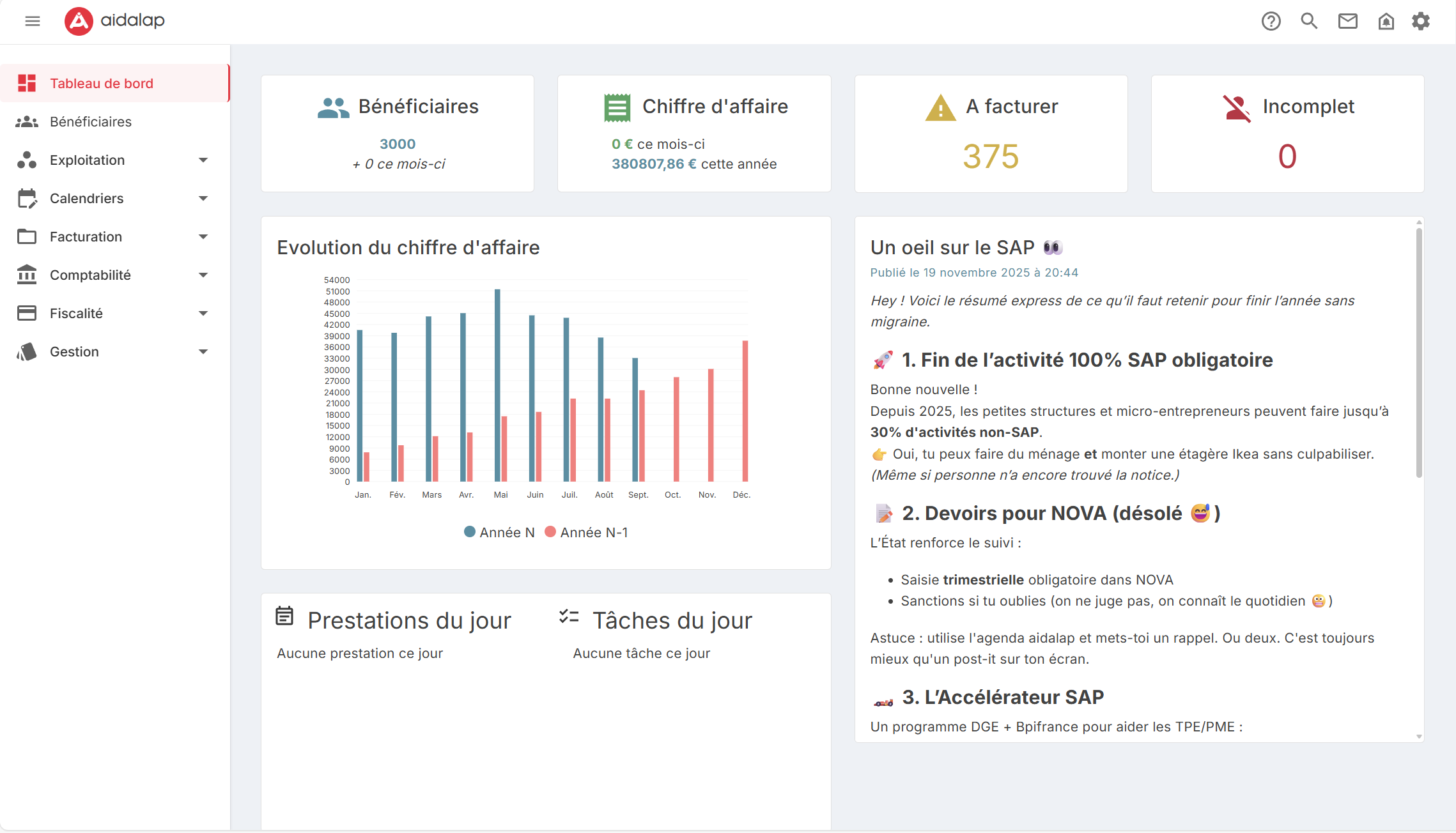Expand the Calendriers dropdown arrow

tap(203, 199)
